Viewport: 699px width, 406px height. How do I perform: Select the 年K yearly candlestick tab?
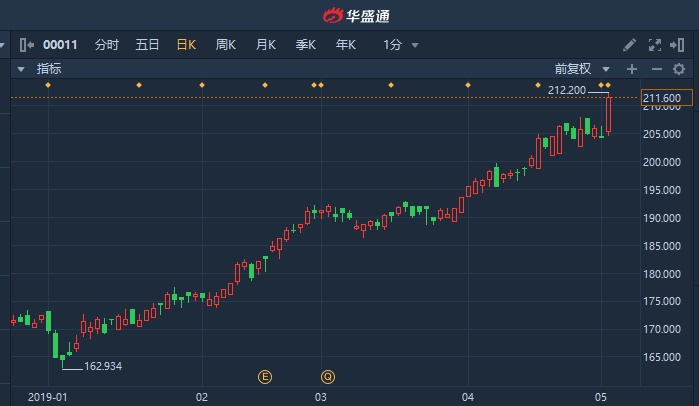[x=346, y=45]
